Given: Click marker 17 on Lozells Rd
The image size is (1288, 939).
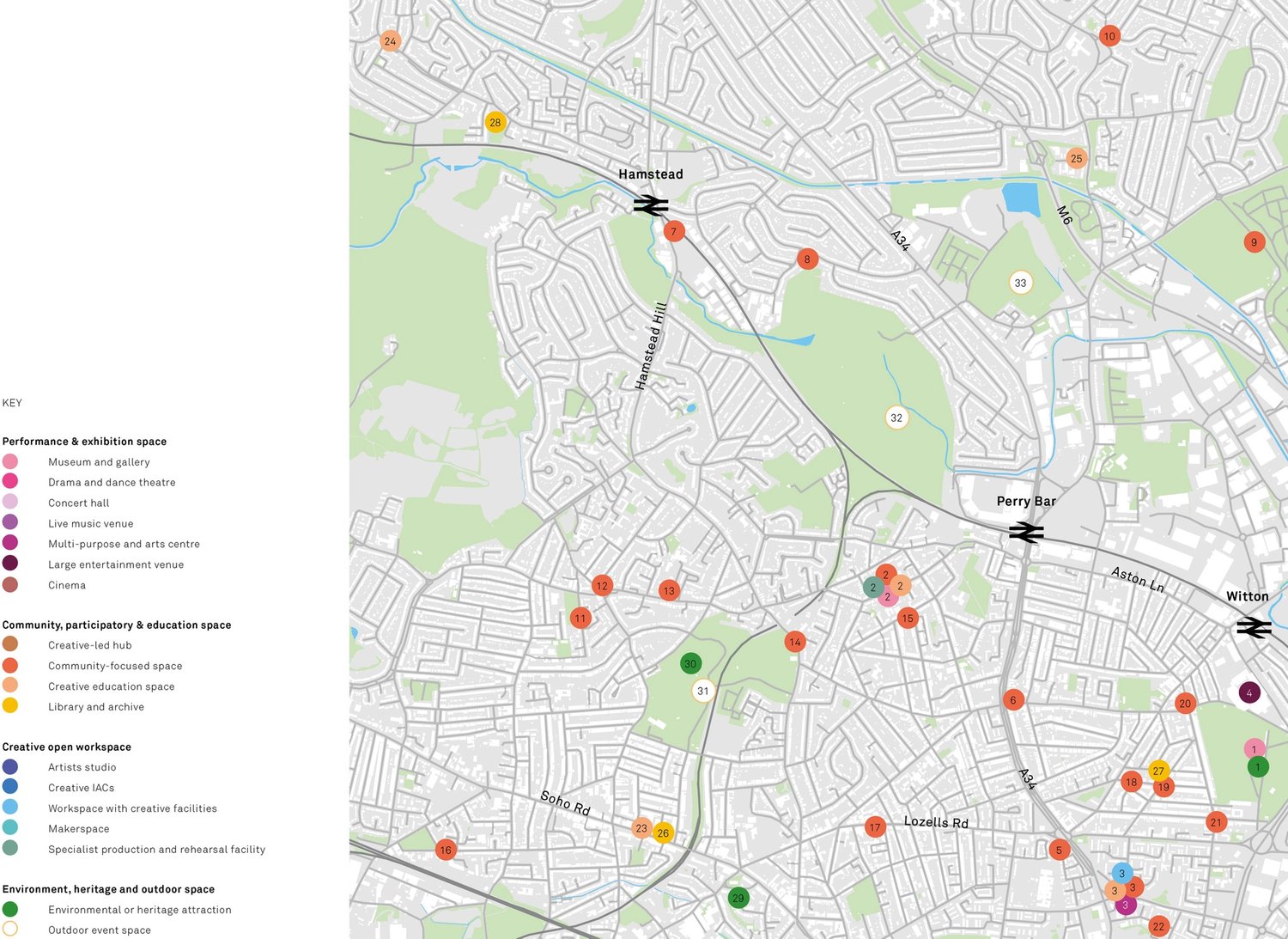Looking at the screenshot, I should pyautogui.click(x=875, y=827).
